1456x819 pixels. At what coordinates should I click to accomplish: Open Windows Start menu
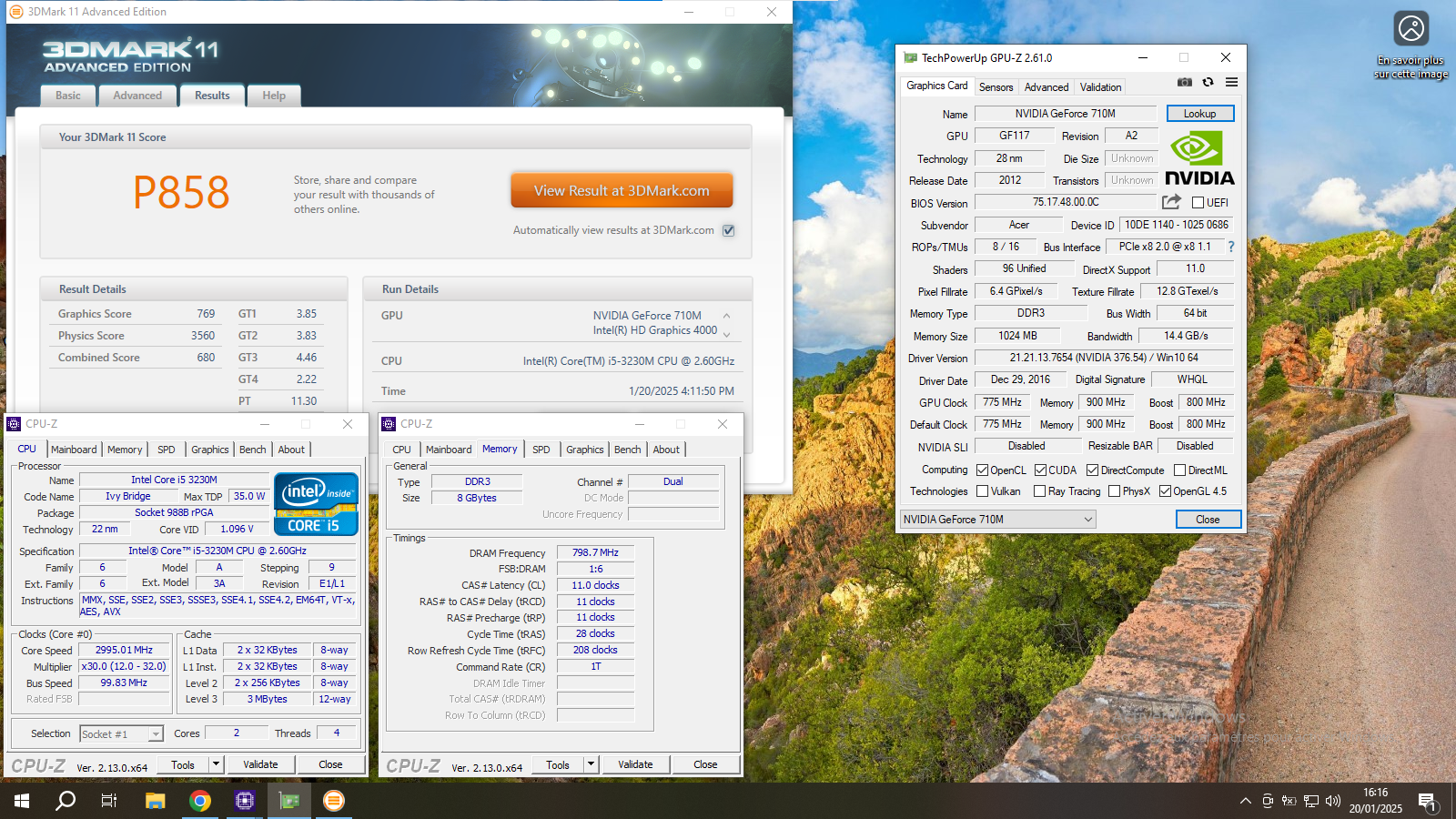(x=22, y=801)
